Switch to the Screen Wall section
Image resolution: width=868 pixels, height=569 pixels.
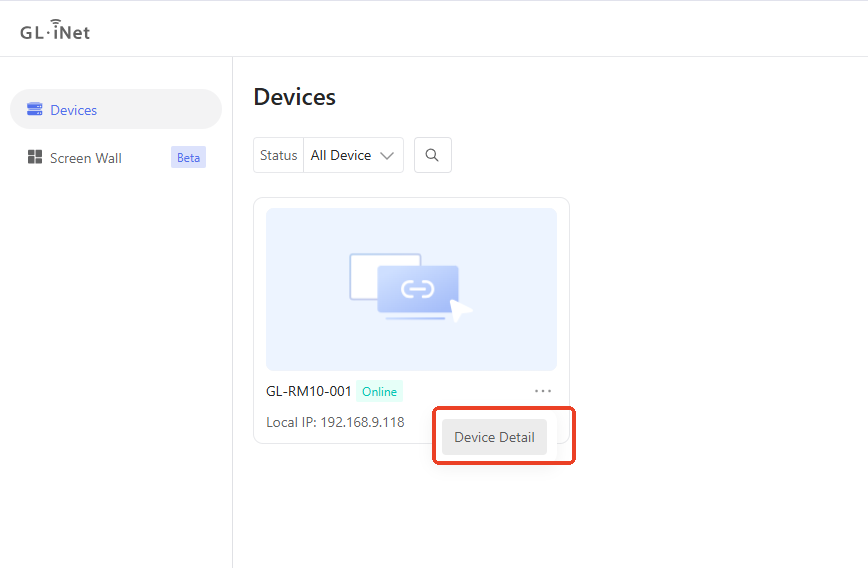pyautogui.click(x=86, y=158)
